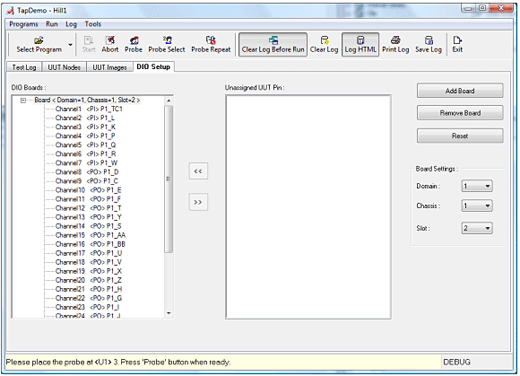Click the Select Program toolbar icon
The width and height of the screenshot is (520, 376).
tap(39, 45)
